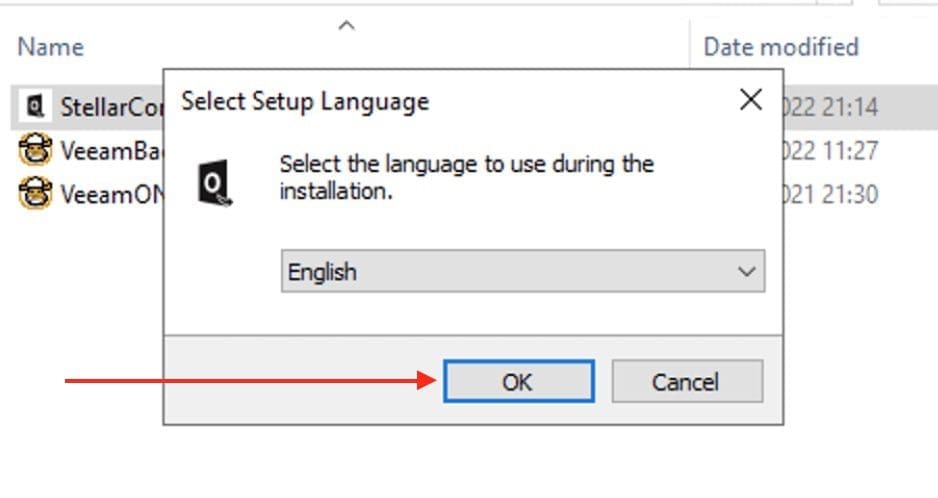Click the StellarCon installer file icon
This screenshot has height=498, width=938.
tap(34, 105)
